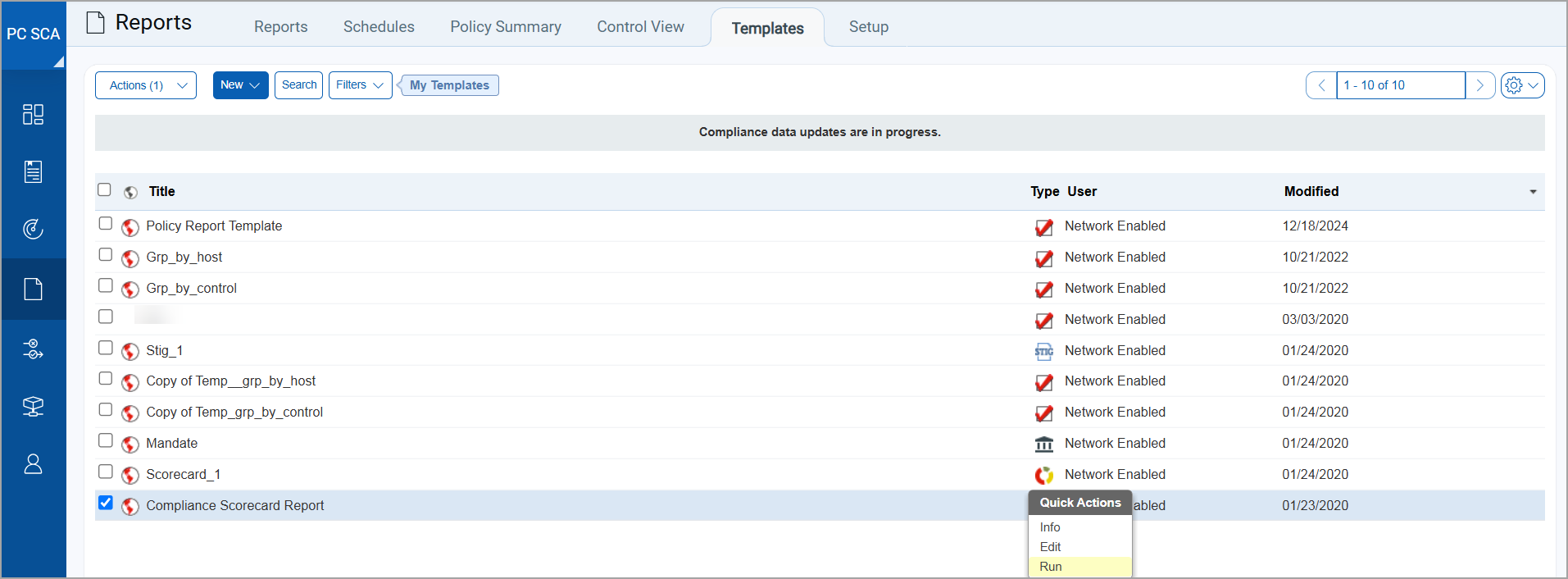Viewport: 1568px width, 579px height.
Task: Open the Exceptions icon in the sidebar
Action: 33,349
